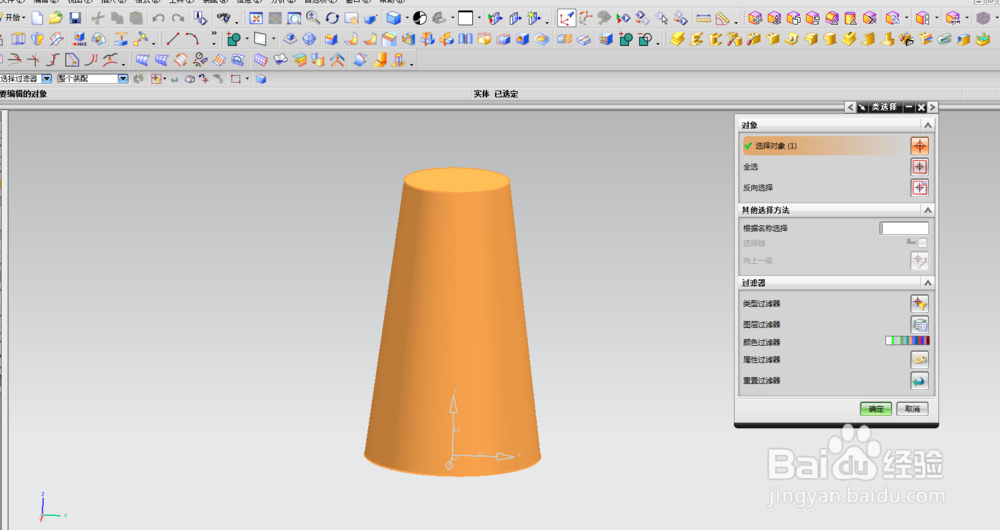Viewport: 1000px width, 530px height.
Task: Collapse the 其他选择方法 section
Action: [x=927, y=210]
